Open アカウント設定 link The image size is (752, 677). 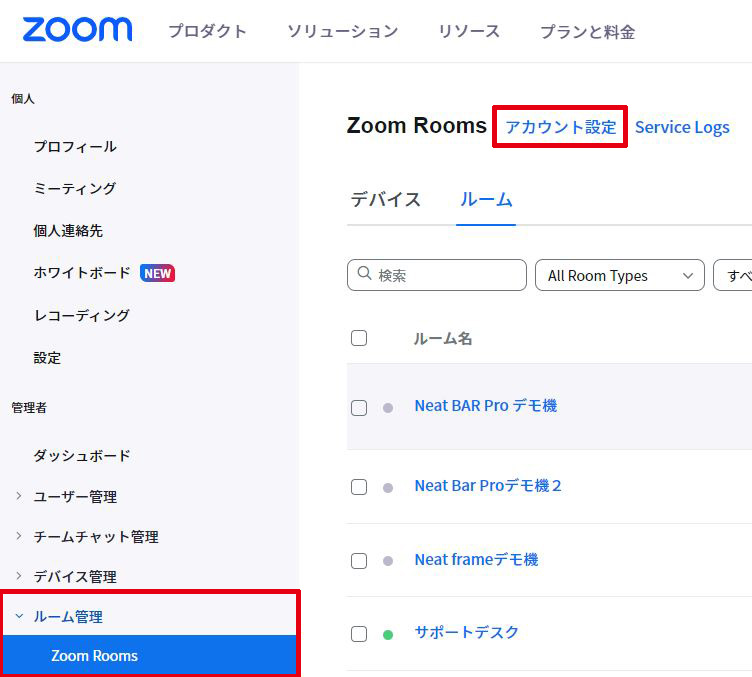point(561,127)
